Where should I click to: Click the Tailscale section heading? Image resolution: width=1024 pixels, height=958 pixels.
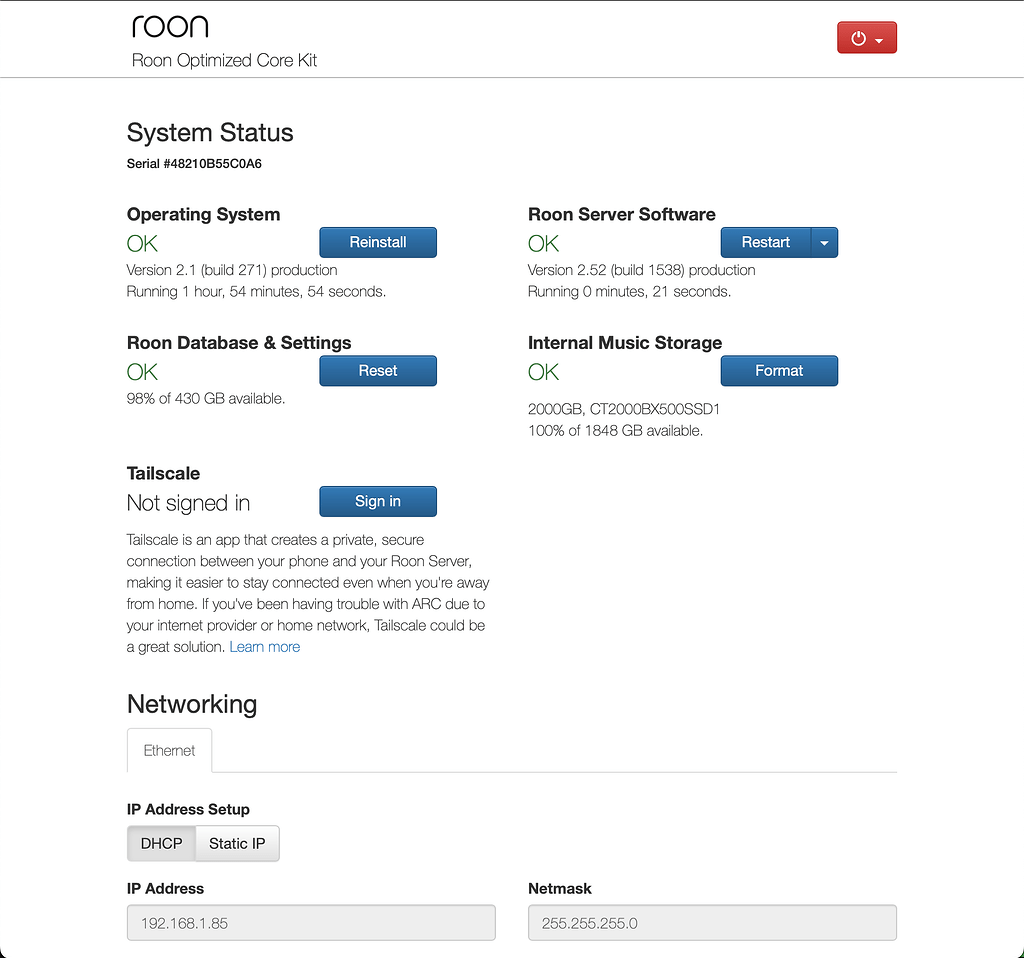pos(163,472)
